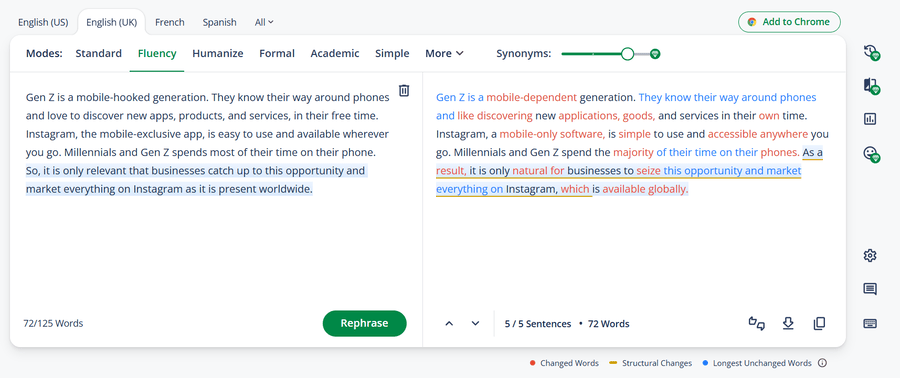This screenshot has height=378, width=900.
Task: Click Longest Unchanged Words legend label
Action: tap(763, 363)
